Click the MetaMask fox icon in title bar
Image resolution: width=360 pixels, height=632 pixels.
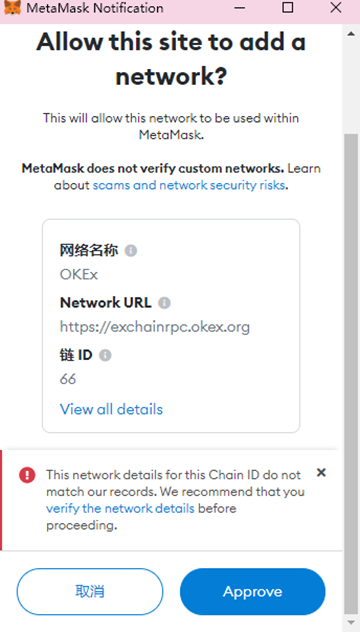(12, 8)
